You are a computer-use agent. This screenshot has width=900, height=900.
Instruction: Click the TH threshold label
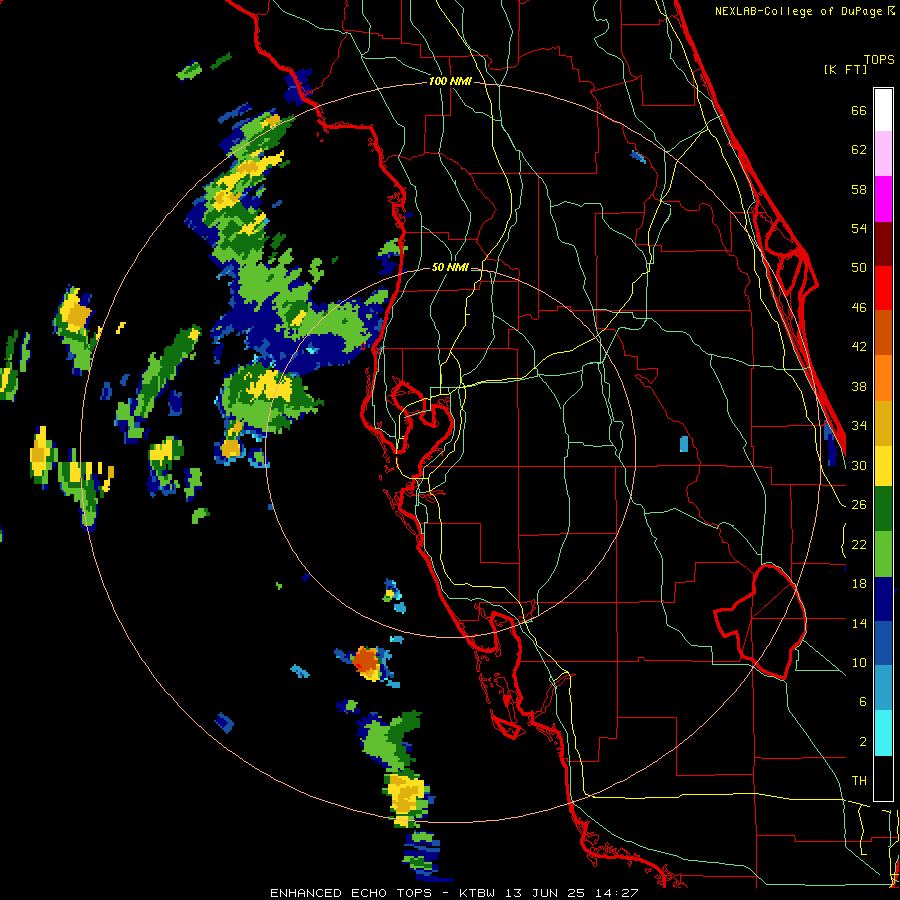859,781
